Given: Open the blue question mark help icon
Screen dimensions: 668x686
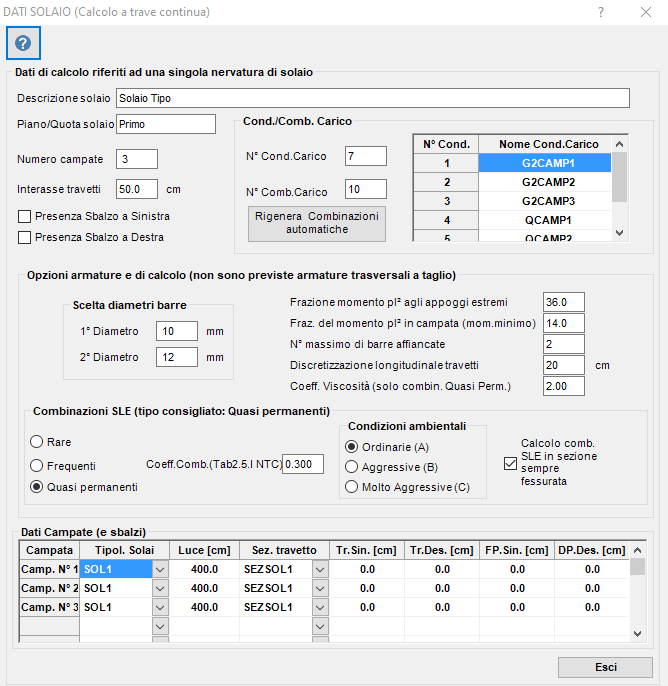Looking at the screenshot, I should (x=23, y=43).
